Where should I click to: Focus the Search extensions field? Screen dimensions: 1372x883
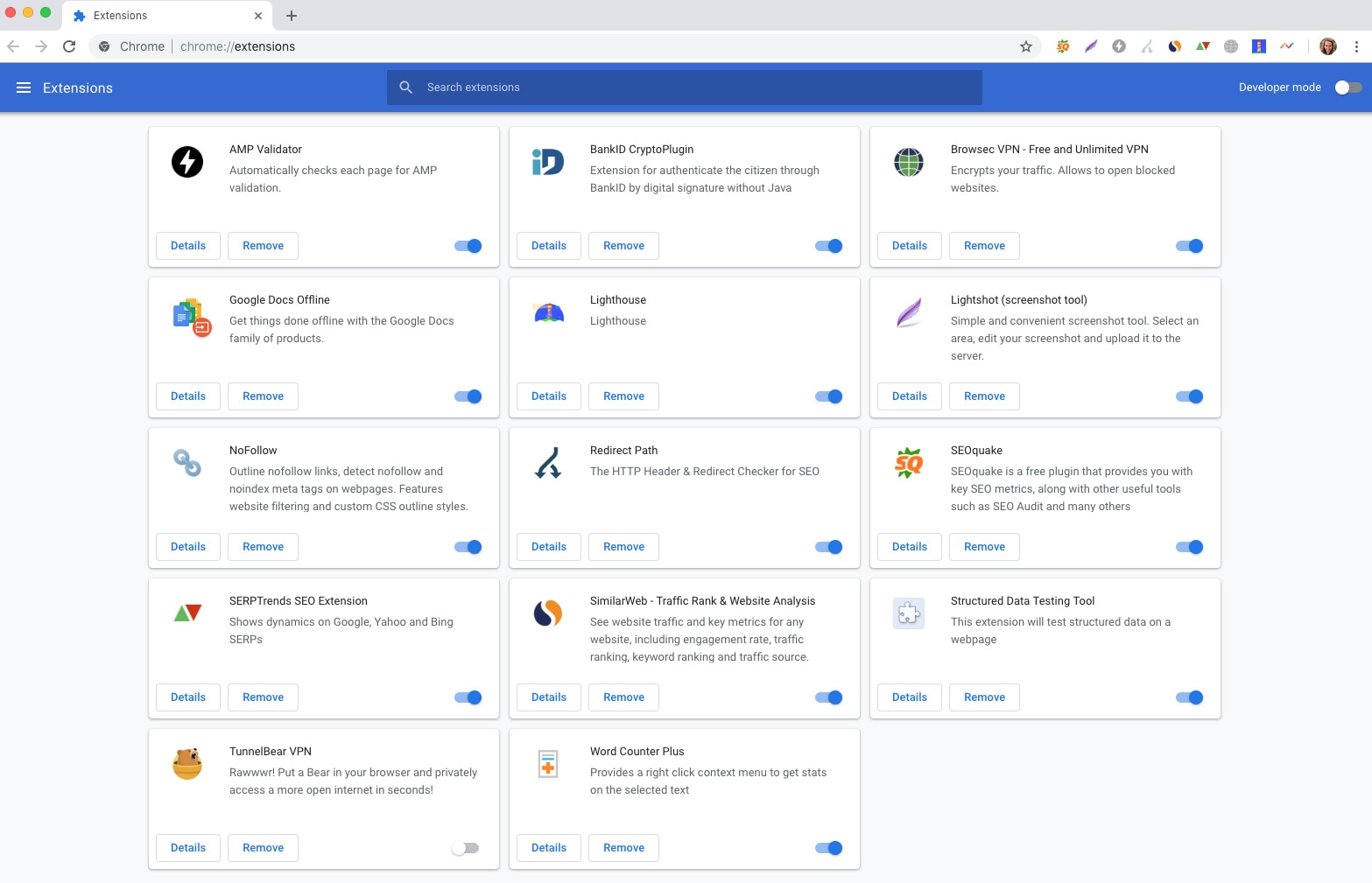(x=685, y=88)
